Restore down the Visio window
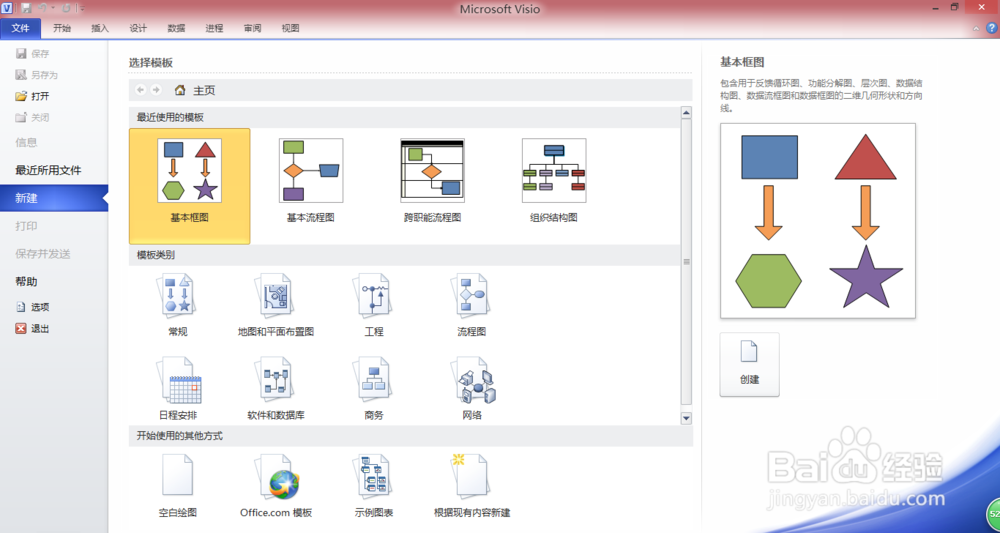 click(x=954, y=7)
